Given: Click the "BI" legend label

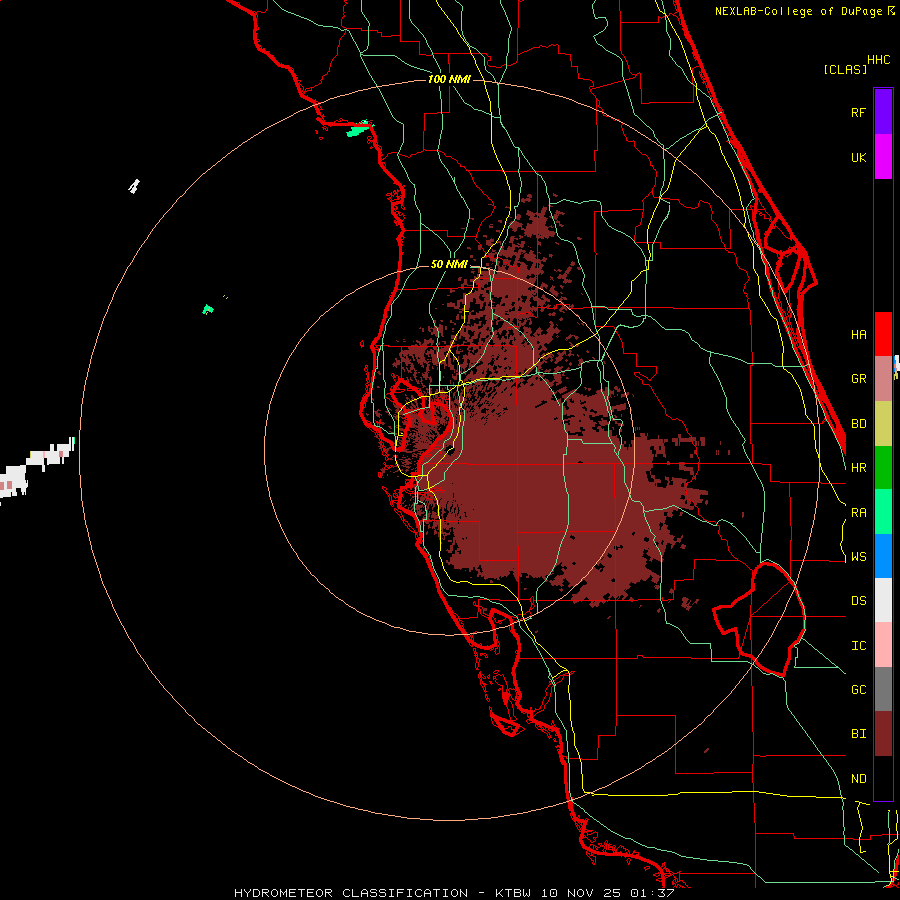Looking at the screenshot, I should (x=858, y=734).
